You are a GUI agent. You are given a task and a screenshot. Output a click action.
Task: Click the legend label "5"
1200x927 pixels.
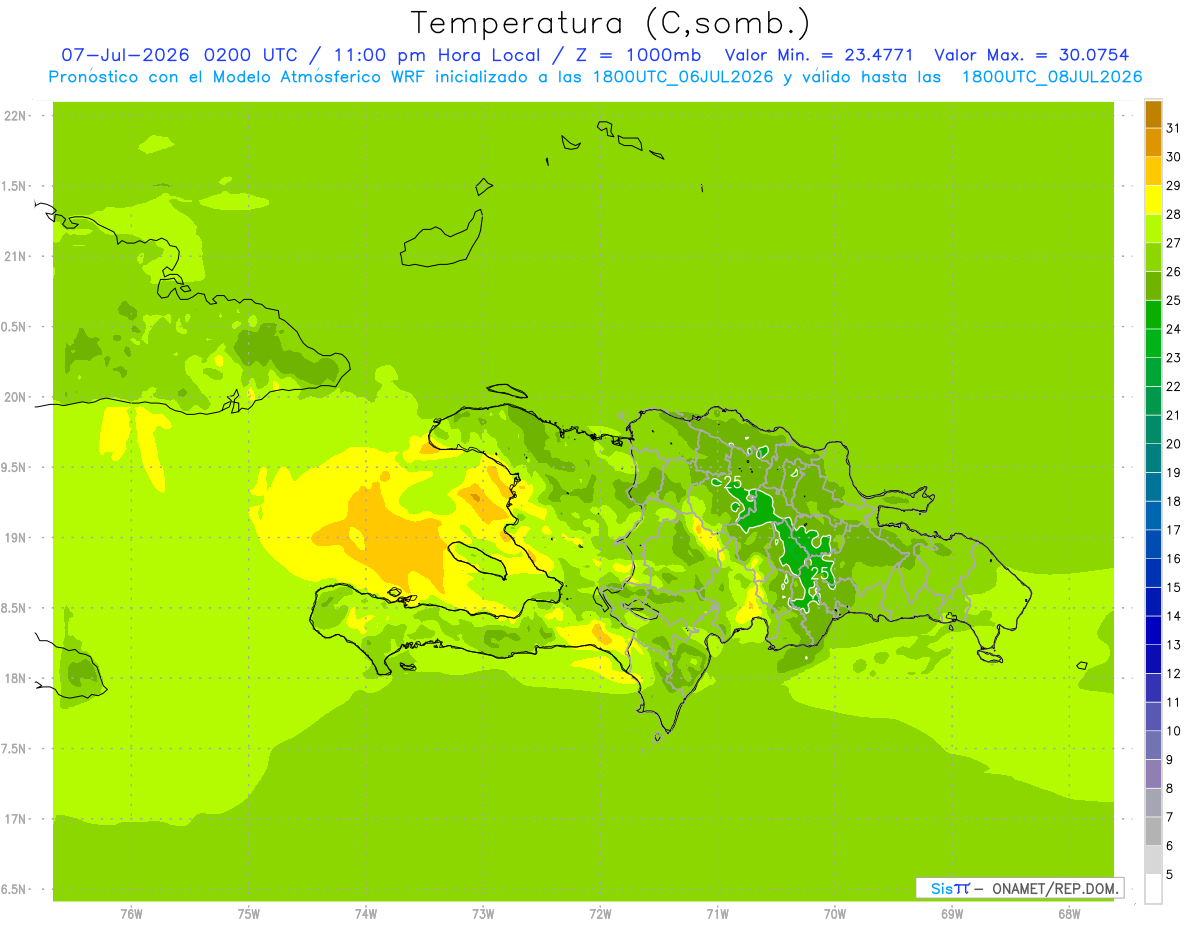click(x=1170, y=874)
